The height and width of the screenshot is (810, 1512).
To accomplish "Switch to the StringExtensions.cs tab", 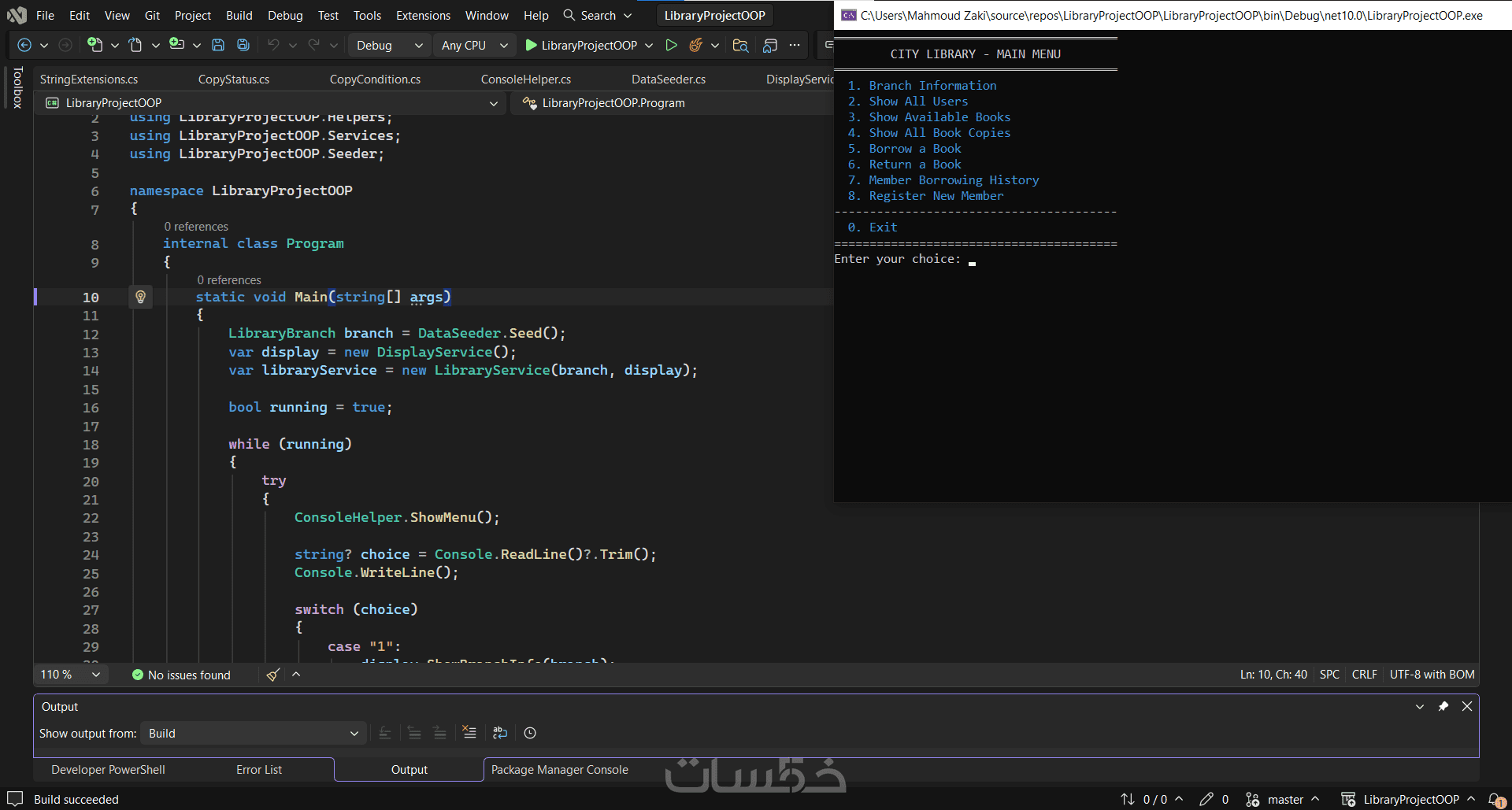I will tap(89, 80).
